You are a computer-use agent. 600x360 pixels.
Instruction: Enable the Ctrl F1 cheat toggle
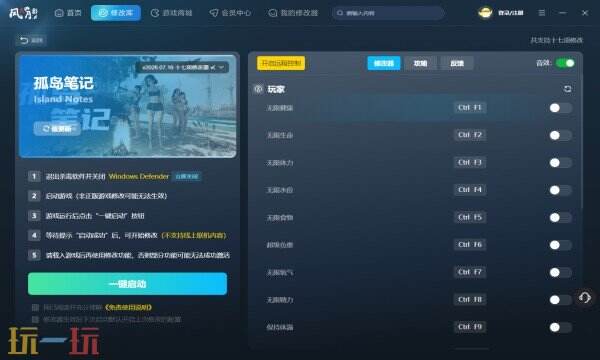[x=560, y=108]
